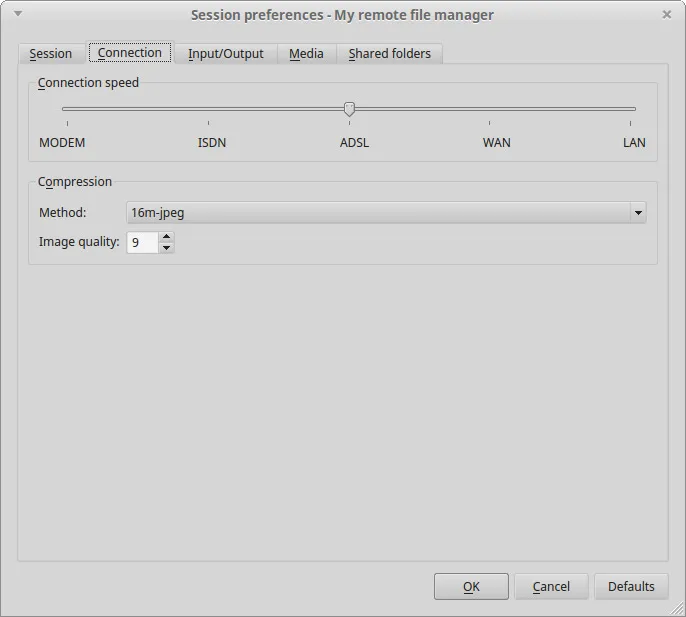This screenshot has height=617, width=686.
Task: Go to the Media tab
Action: tap(306, 54)
